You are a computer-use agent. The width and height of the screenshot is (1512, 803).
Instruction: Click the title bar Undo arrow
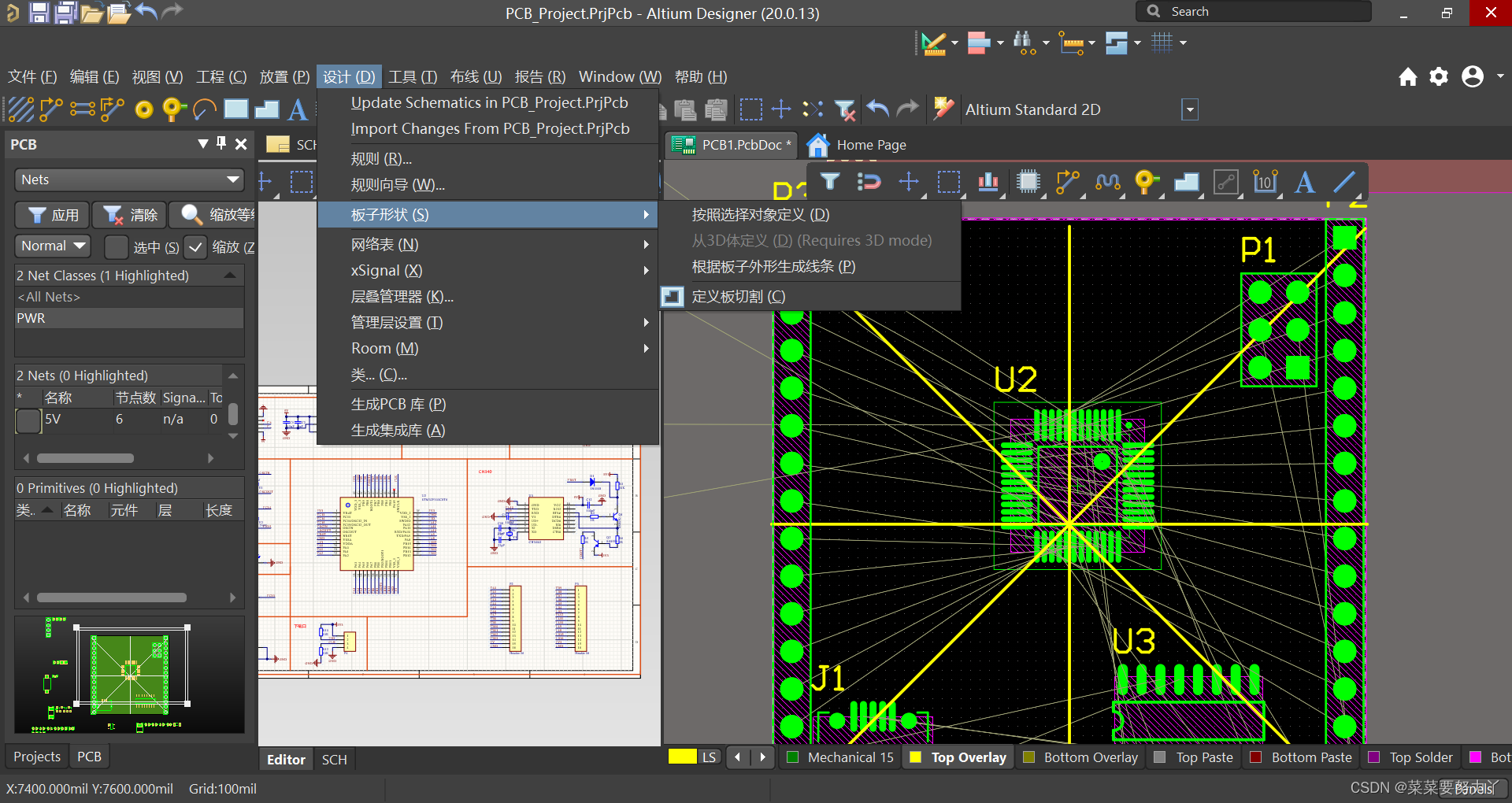click(x=146, y=11)
